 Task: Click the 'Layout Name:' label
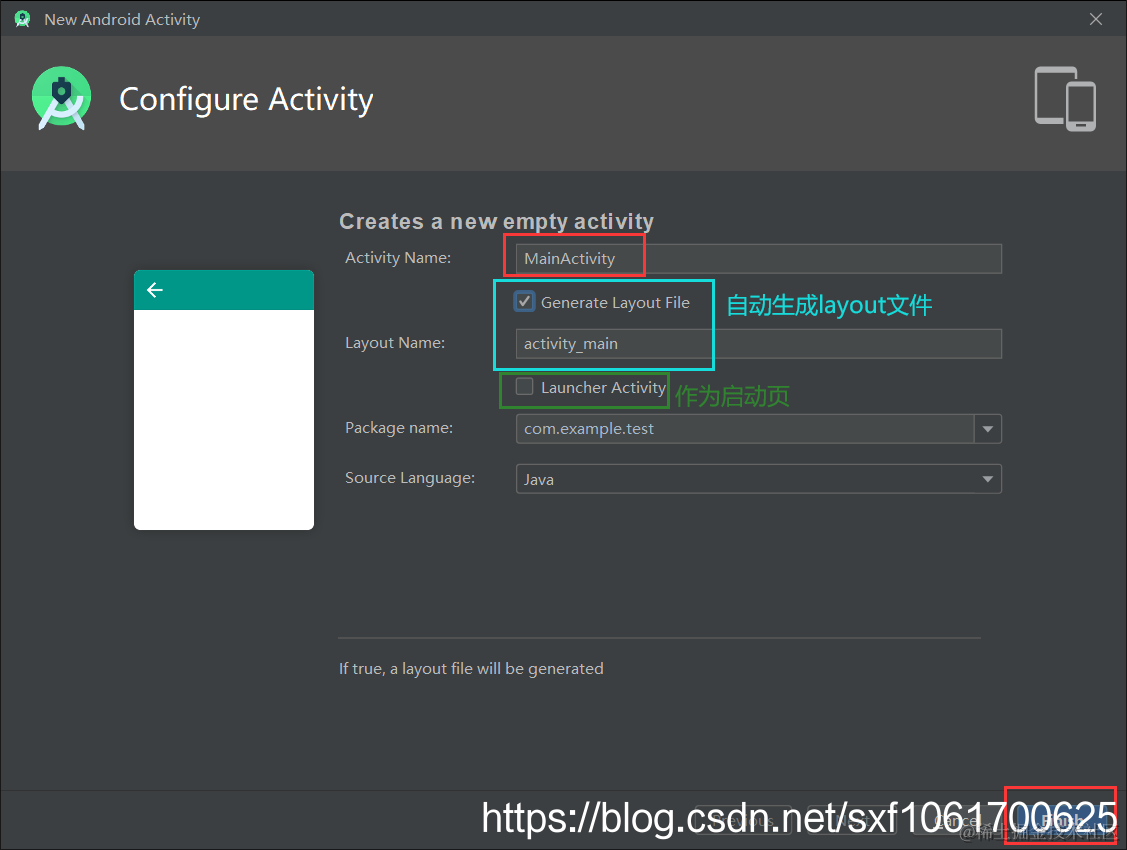(395, 343)
